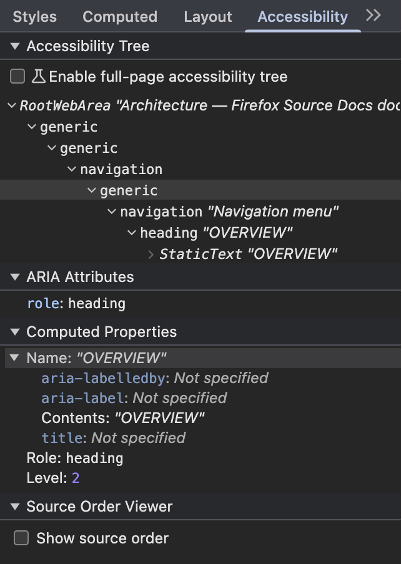Viewport: 402px width, 564px height.
Task: Collapse the Source Order Viewer section
Action: tap(15, 507)
